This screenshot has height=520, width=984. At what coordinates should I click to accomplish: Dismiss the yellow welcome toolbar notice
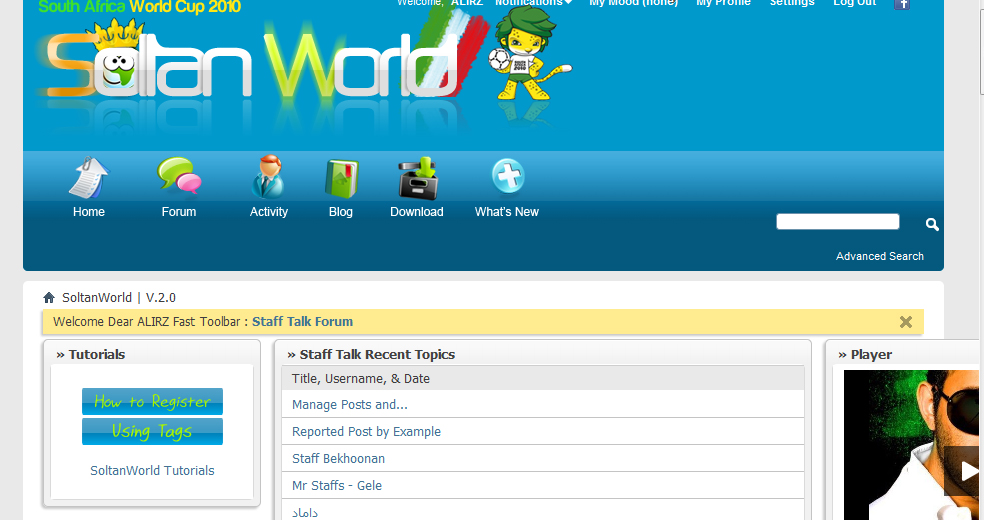(906, 322)
